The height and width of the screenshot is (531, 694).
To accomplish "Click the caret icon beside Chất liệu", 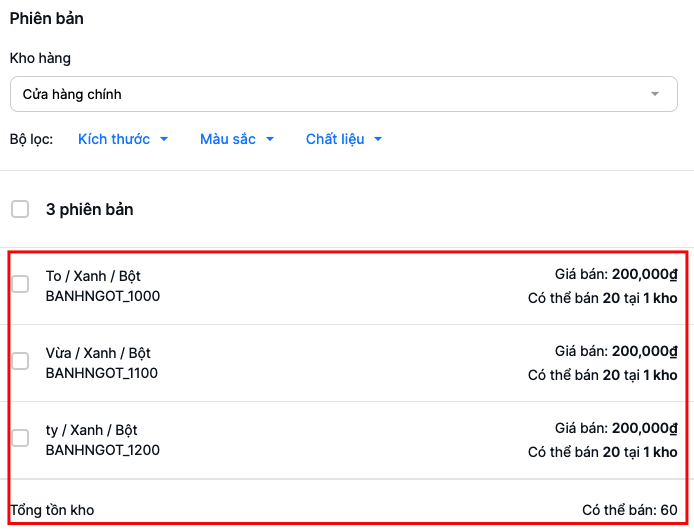I will pyautogui.click(x=378, y=139).
